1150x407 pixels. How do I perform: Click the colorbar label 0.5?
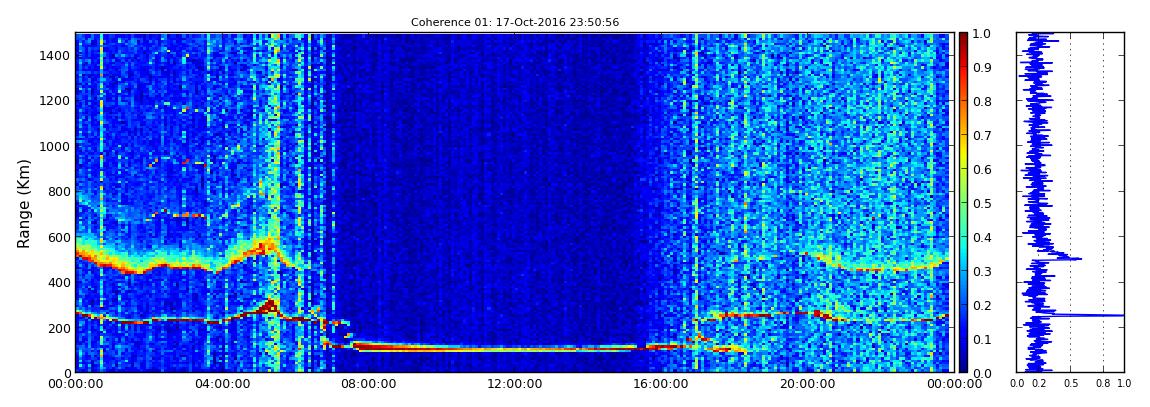coord(981,203)
